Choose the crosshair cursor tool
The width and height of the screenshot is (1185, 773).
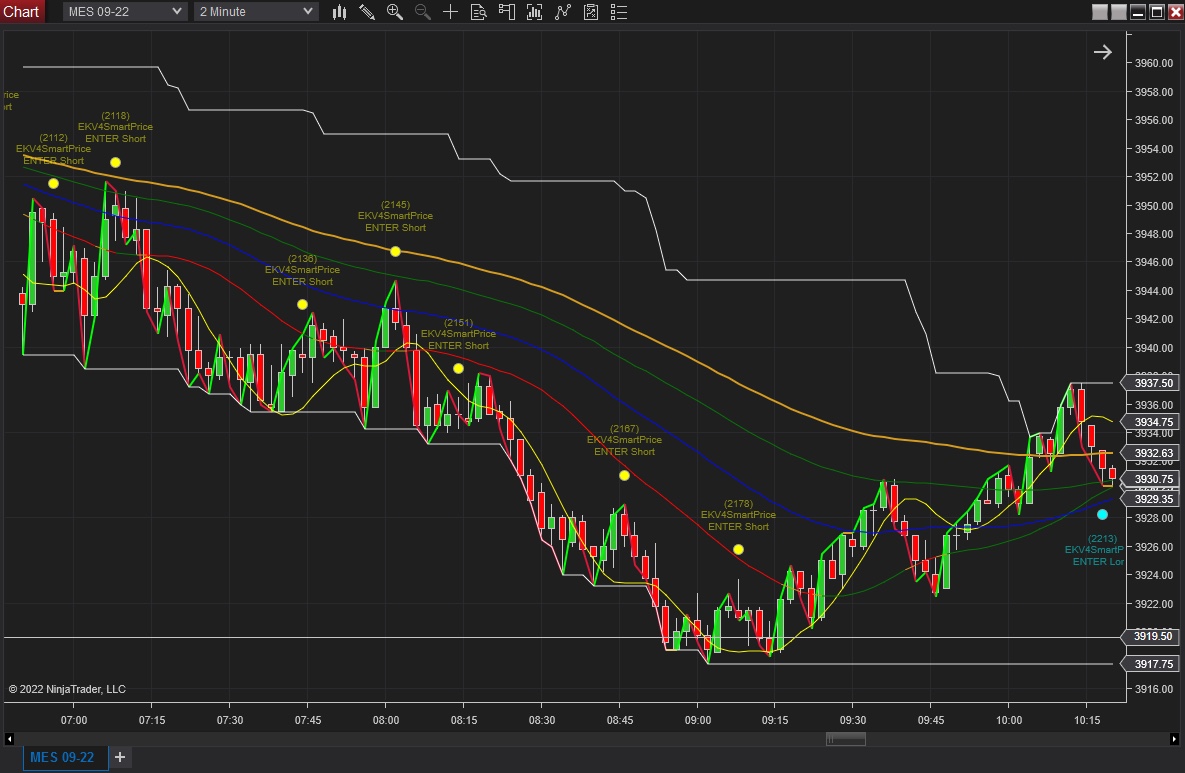[x=450, y=12]
